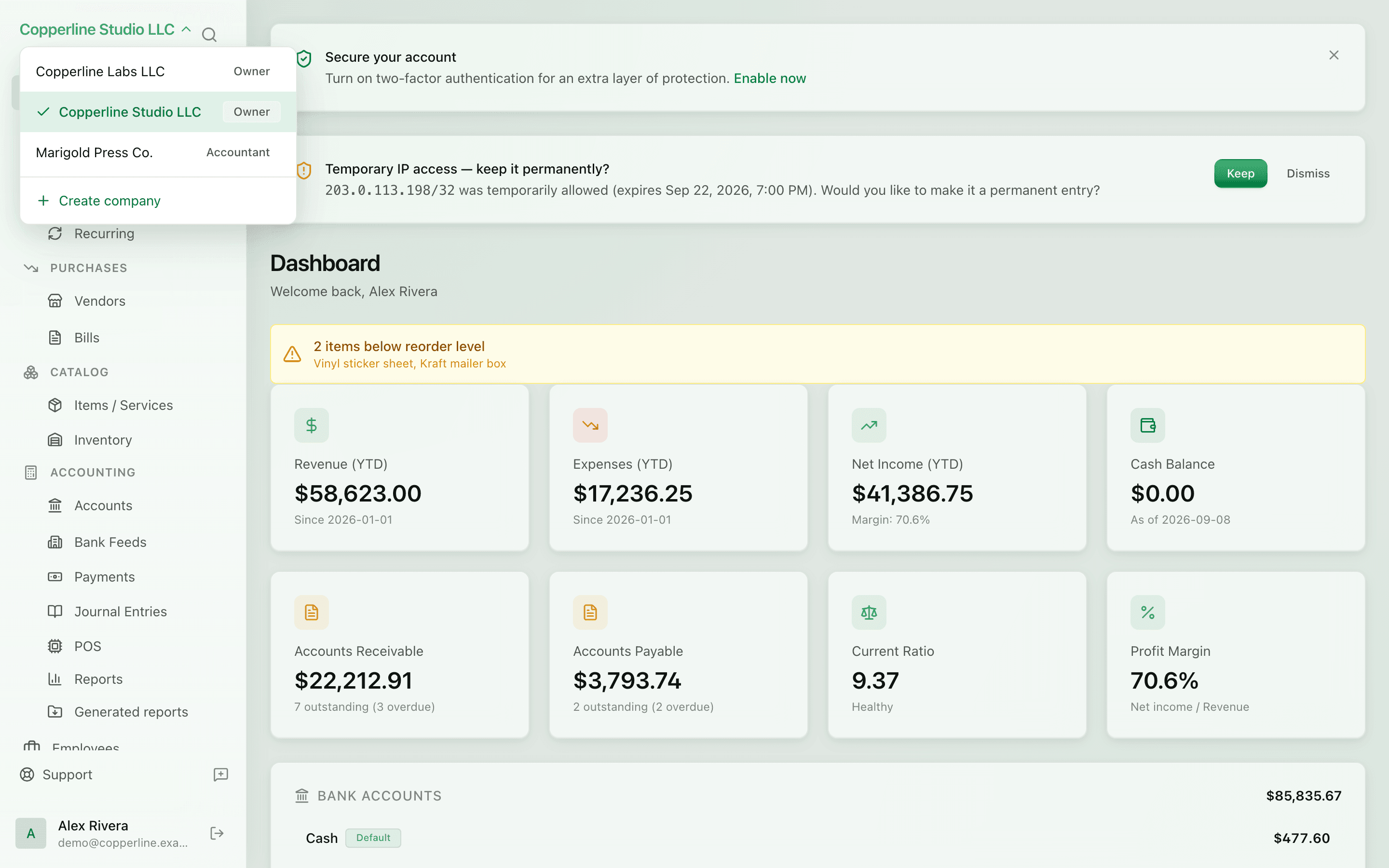Click the Net Income trending-up icon

(869, 425)
